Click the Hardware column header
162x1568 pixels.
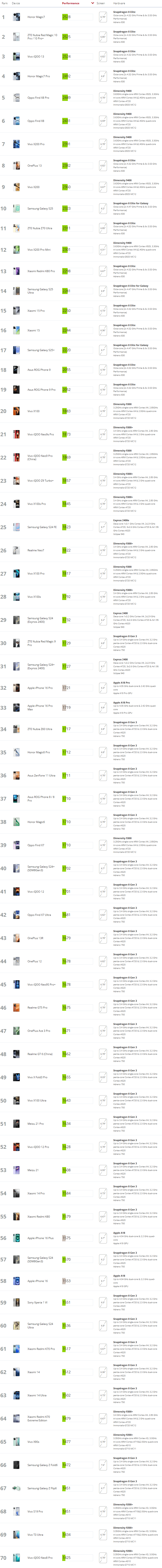pos(119,3)
